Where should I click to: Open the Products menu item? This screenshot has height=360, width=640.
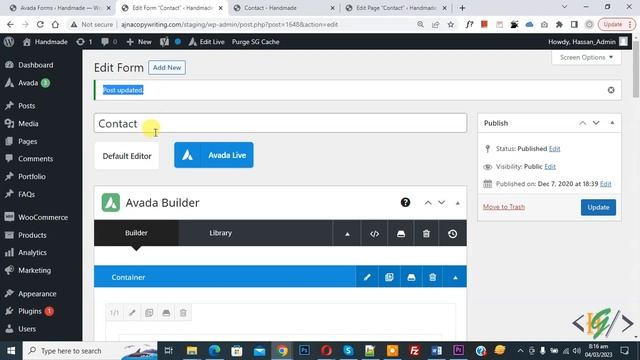32,235
